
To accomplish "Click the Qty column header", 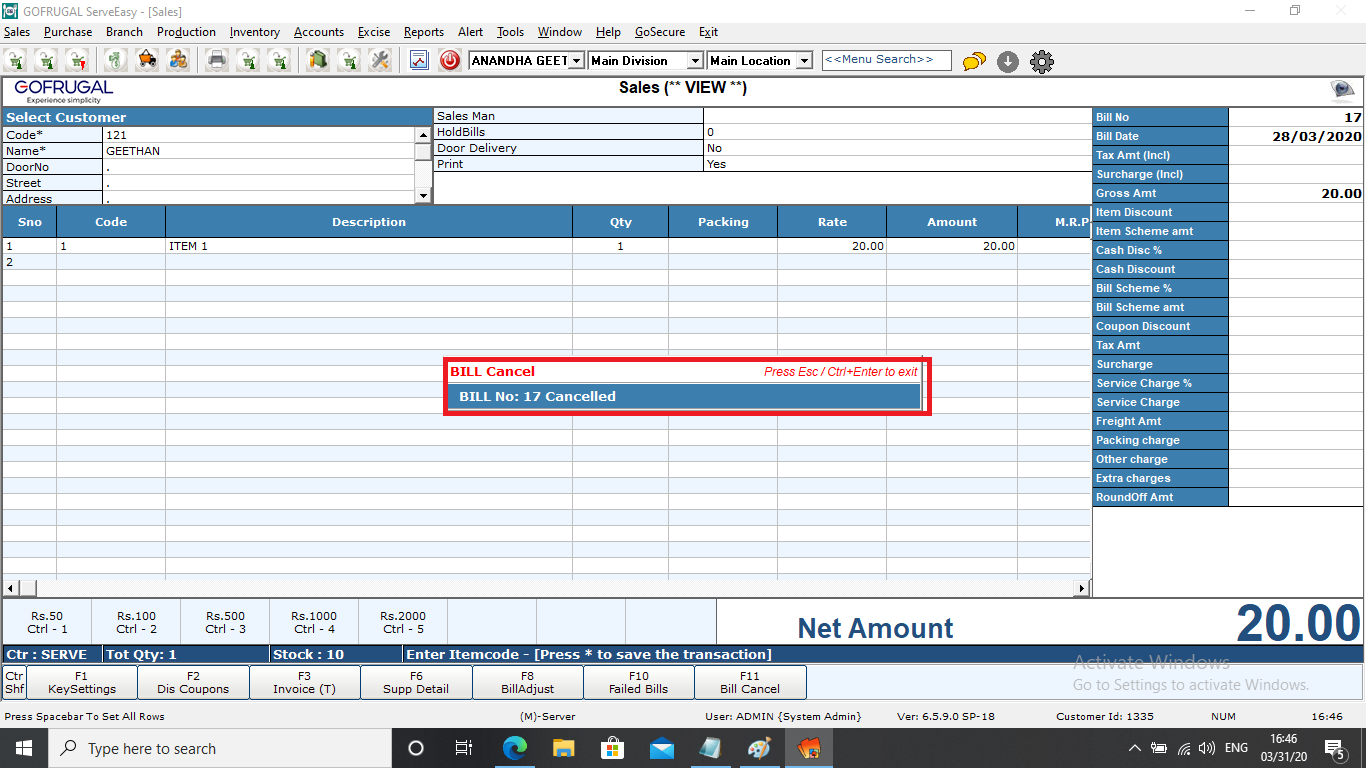I will pos(621,222).
